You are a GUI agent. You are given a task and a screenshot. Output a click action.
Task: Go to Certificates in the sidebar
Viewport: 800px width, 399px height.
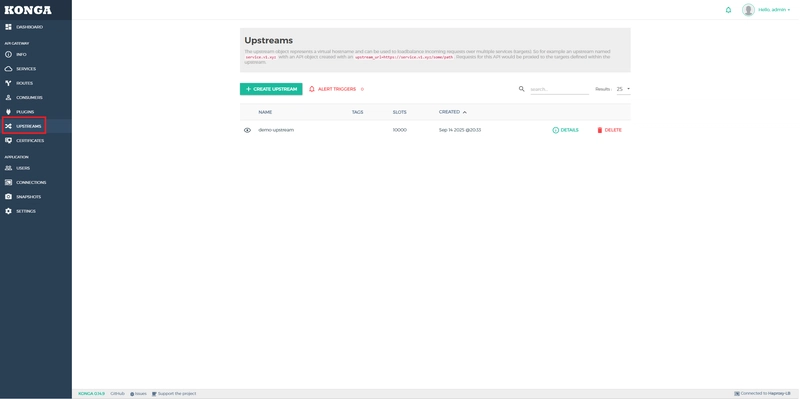(30, 140)
